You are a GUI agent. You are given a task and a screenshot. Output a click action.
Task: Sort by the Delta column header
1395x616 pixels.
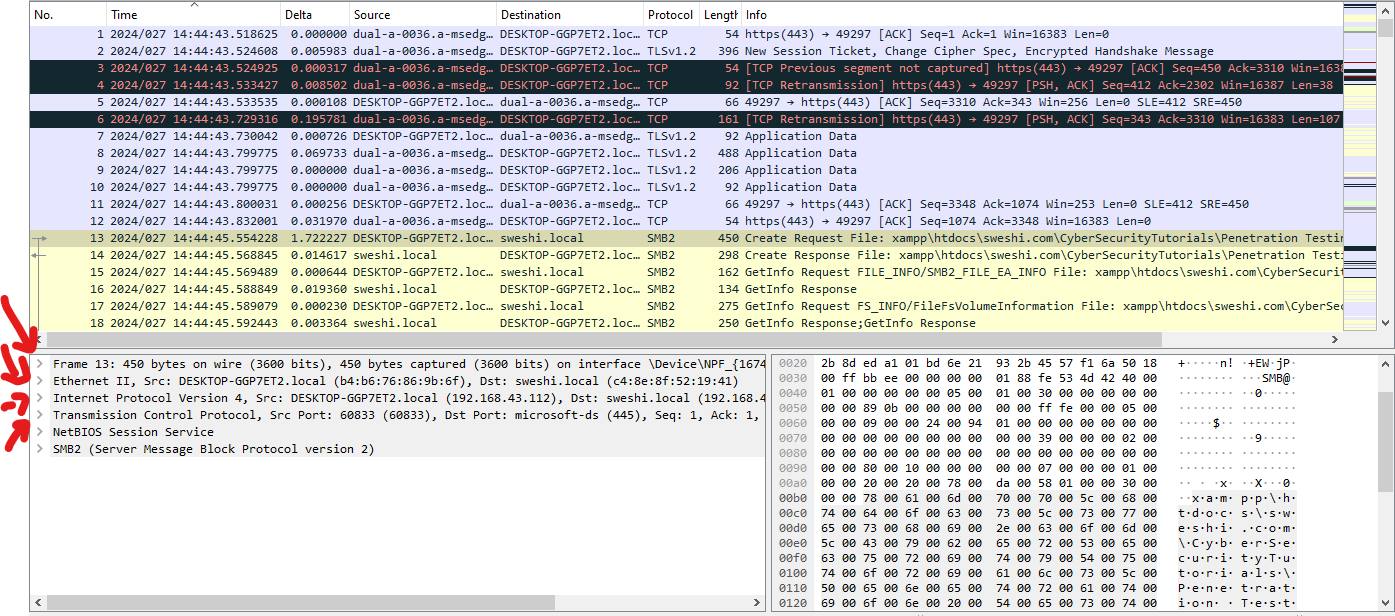pyautogui.click(x=314, y=15)
